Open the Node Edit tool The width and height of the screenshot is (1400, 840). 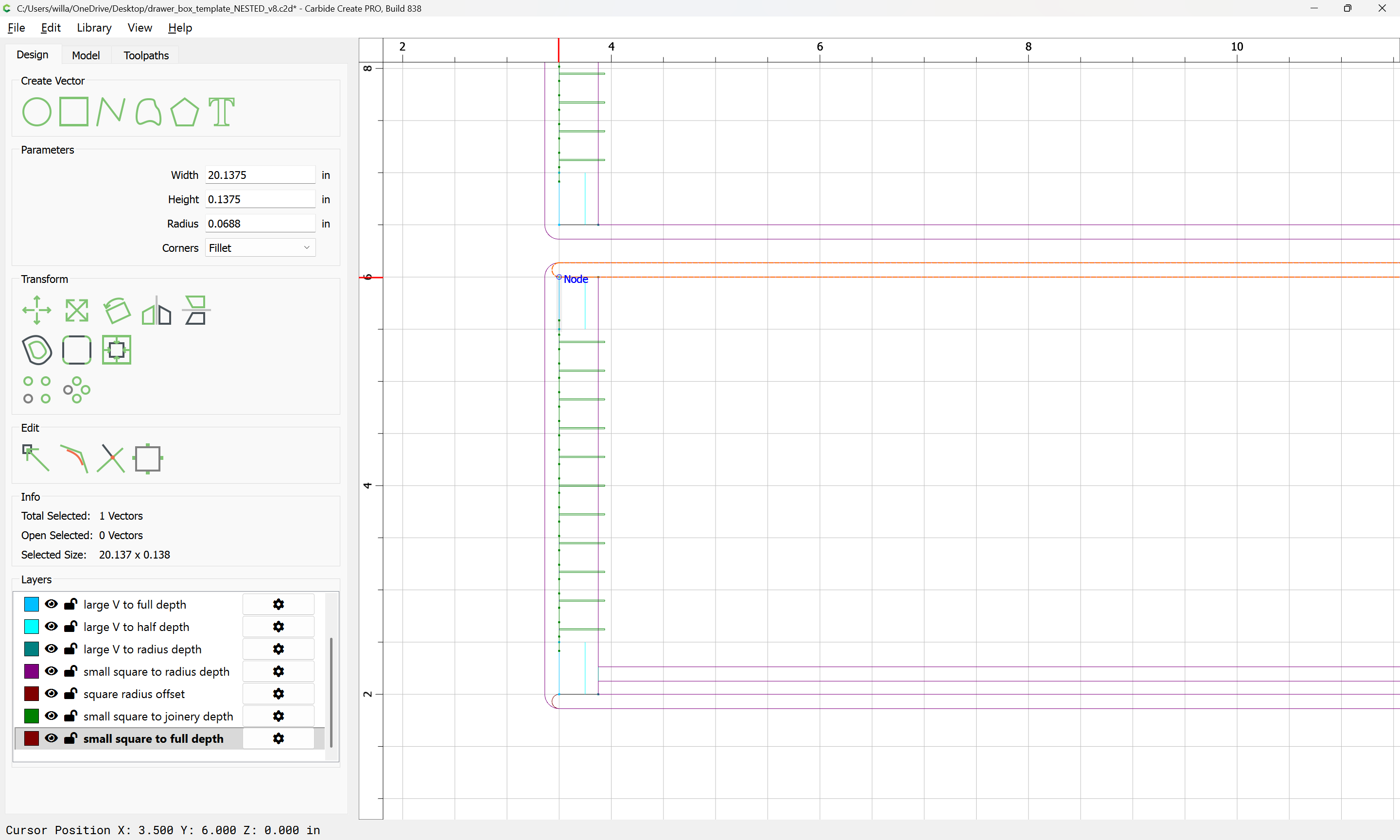pos(35,458)
